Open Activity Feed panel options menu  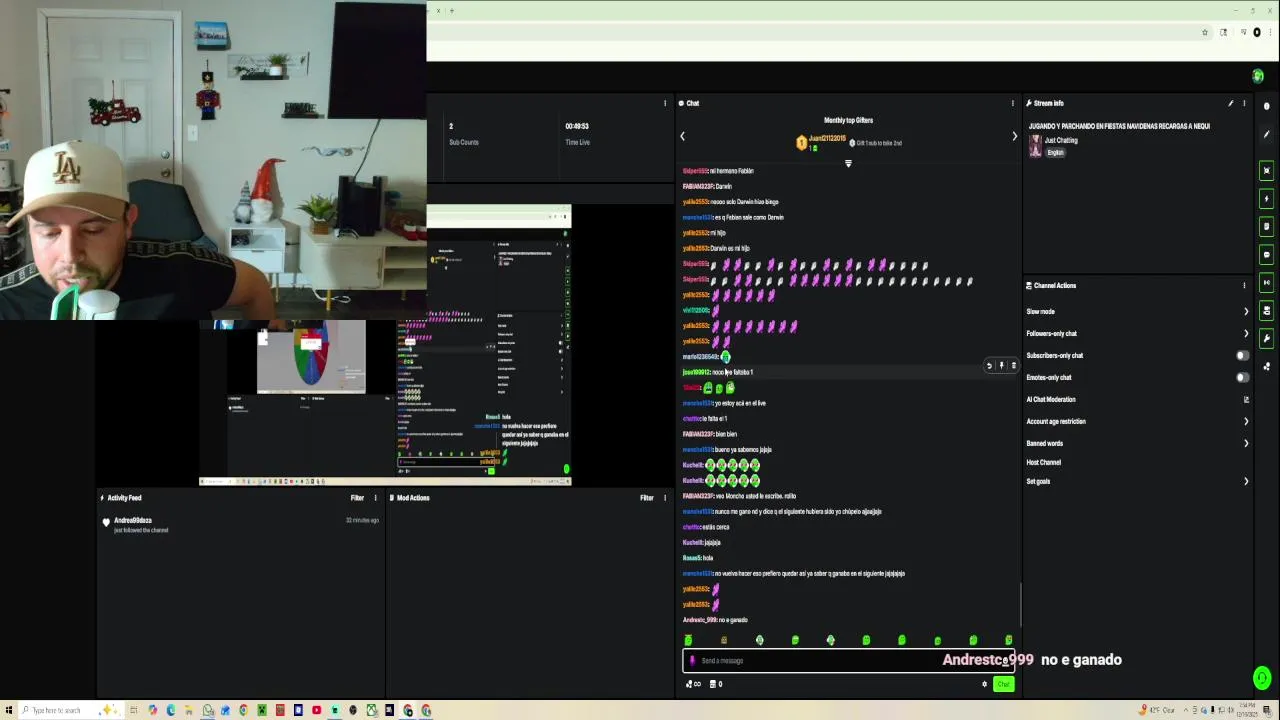point(375,497)
